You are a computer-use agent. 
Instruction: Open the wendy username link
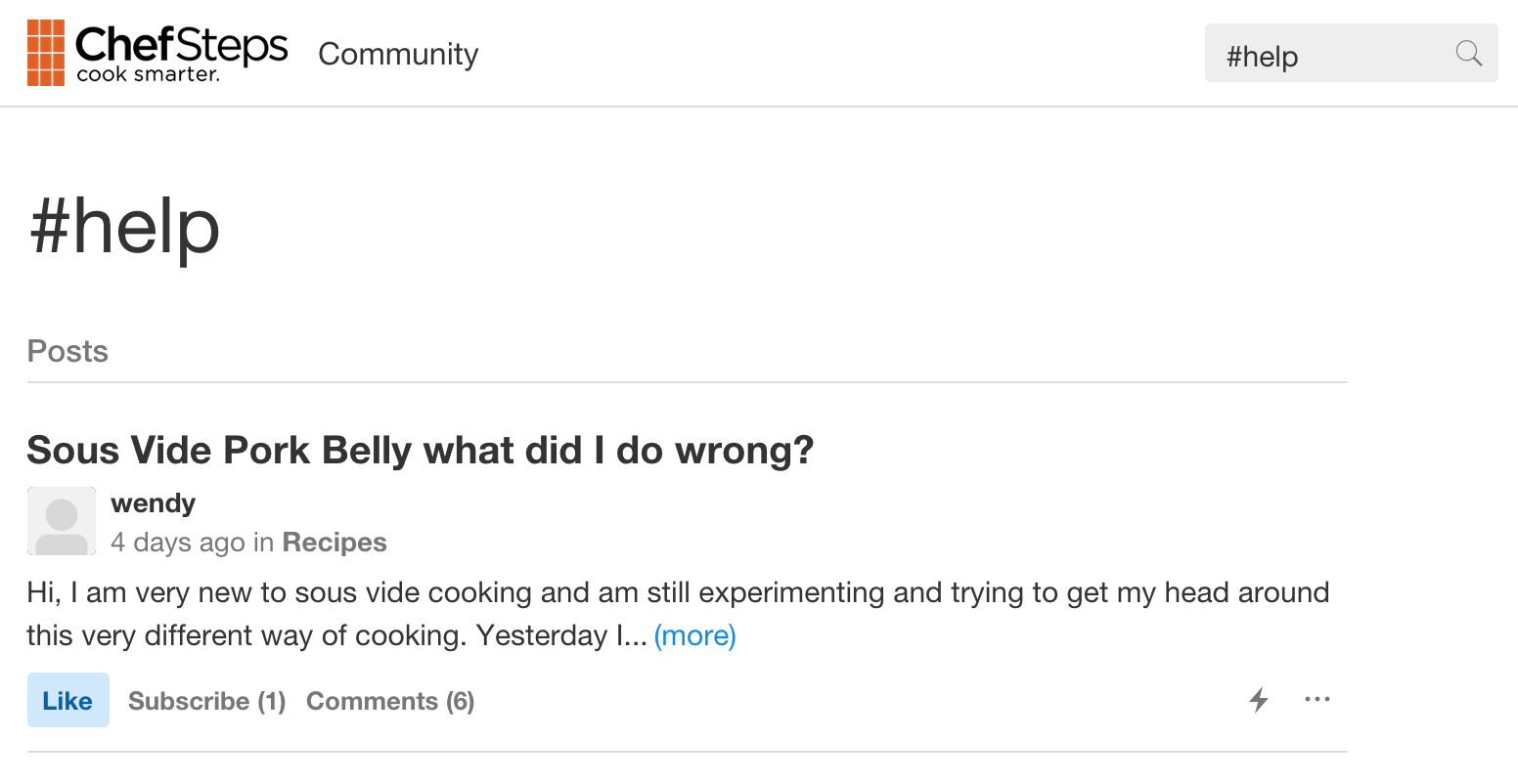pyautogui.click(x=153, y=503)
